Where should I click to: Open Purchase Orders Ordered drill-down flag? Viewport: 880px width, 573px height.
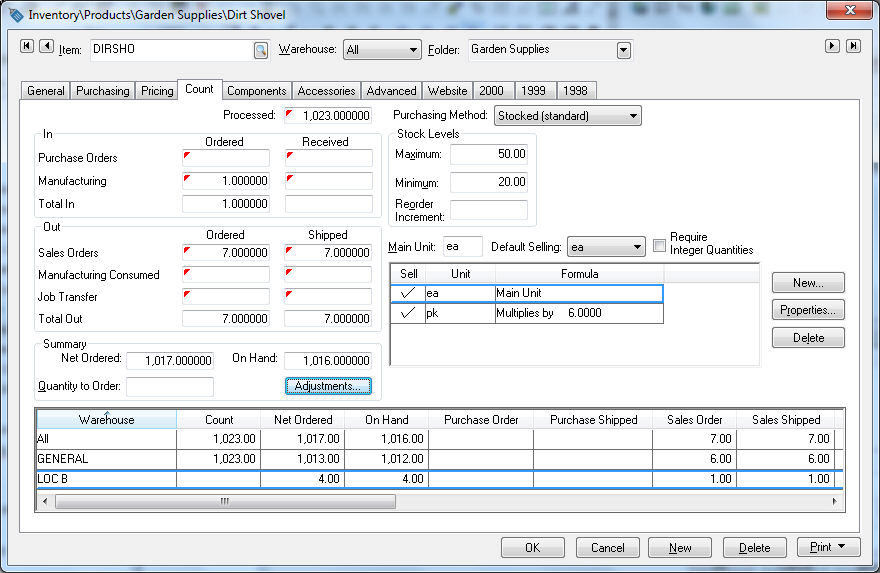coord(187,155)
